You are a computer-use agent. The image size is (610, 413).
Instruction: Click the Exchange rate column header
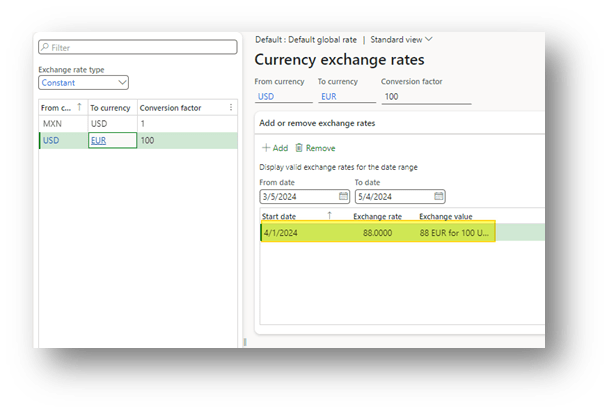376,215
